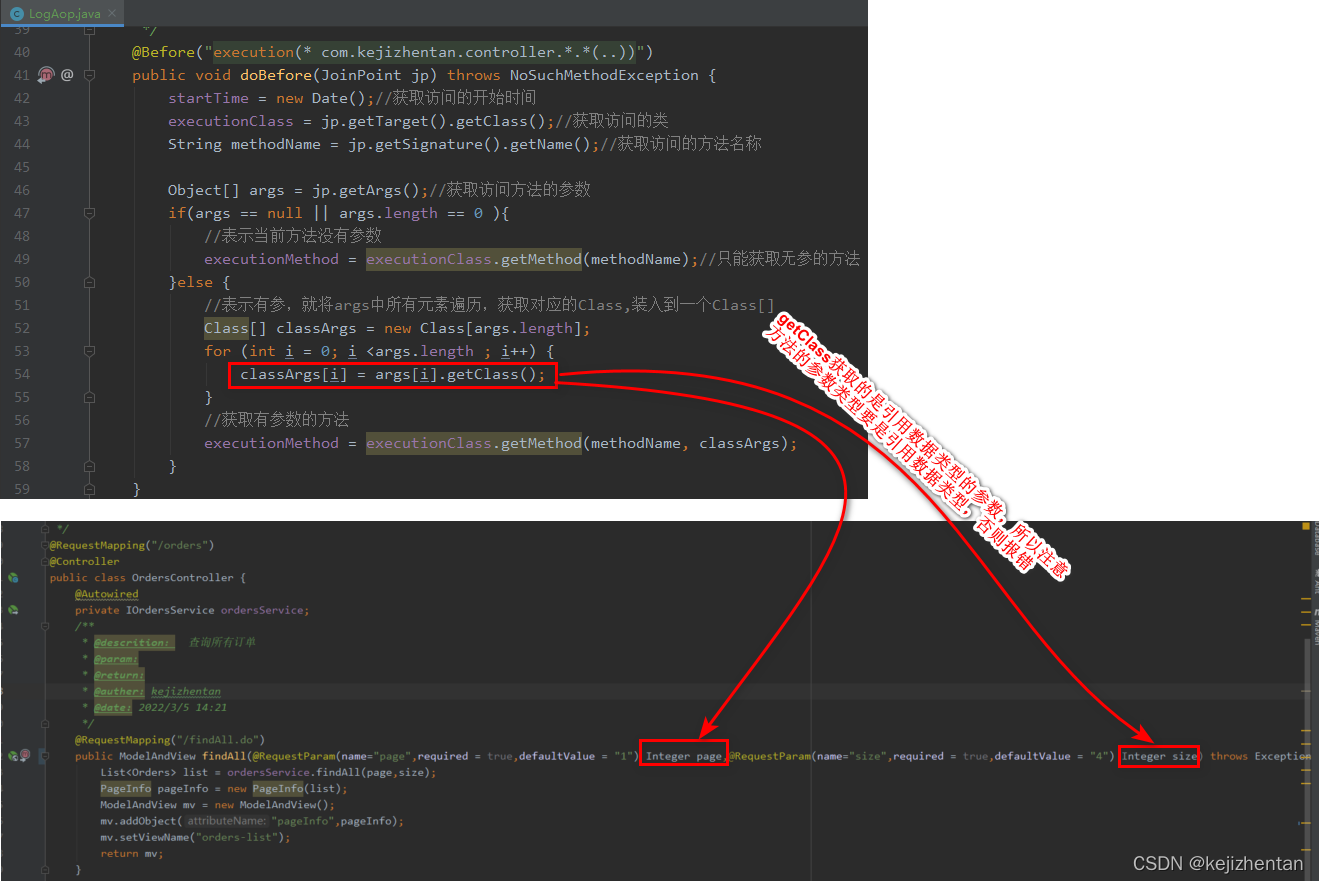Click the doBefore method name
1319x884 pixels.
coord(276,75)
